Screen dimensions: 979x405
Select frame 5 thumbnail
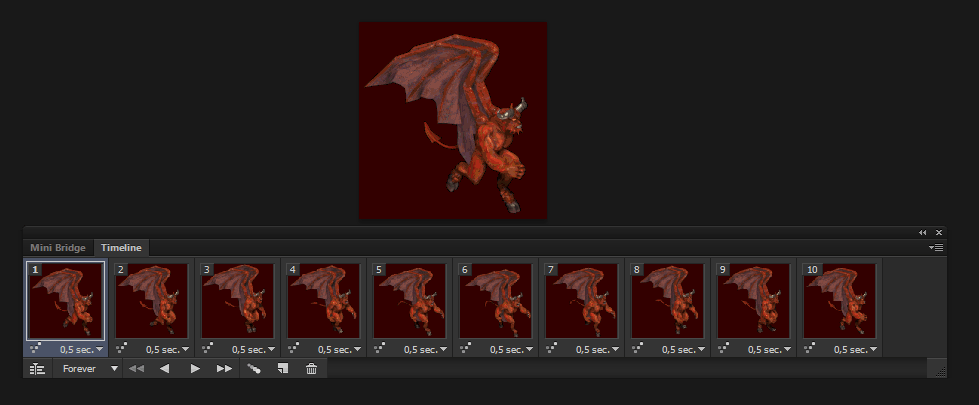coord(410,301)
